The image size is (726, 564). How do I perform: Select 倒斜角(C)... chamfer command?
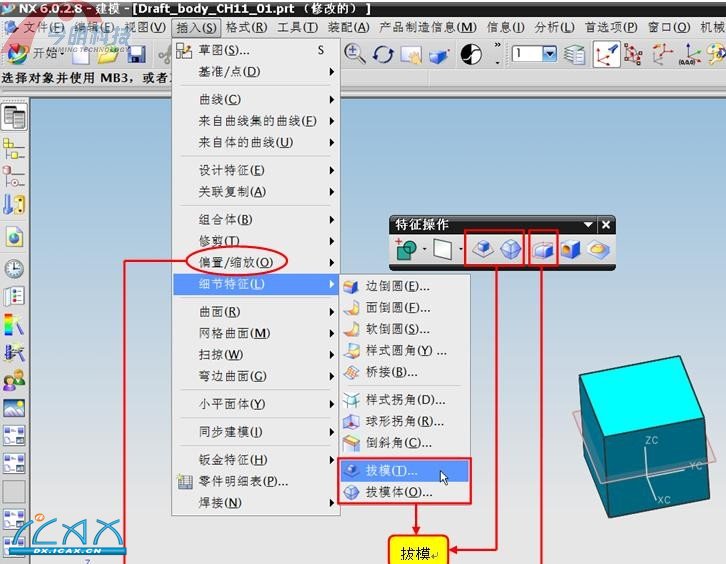(405, 442)
